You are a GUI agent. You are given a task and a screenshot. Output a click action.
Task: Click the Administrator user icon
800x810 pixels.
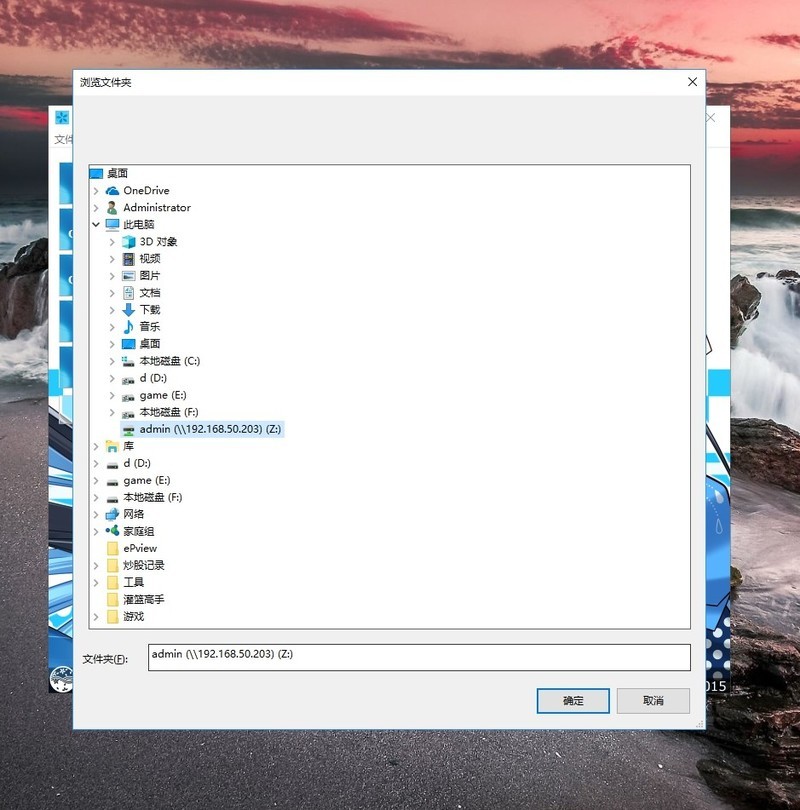click(112, 208)
